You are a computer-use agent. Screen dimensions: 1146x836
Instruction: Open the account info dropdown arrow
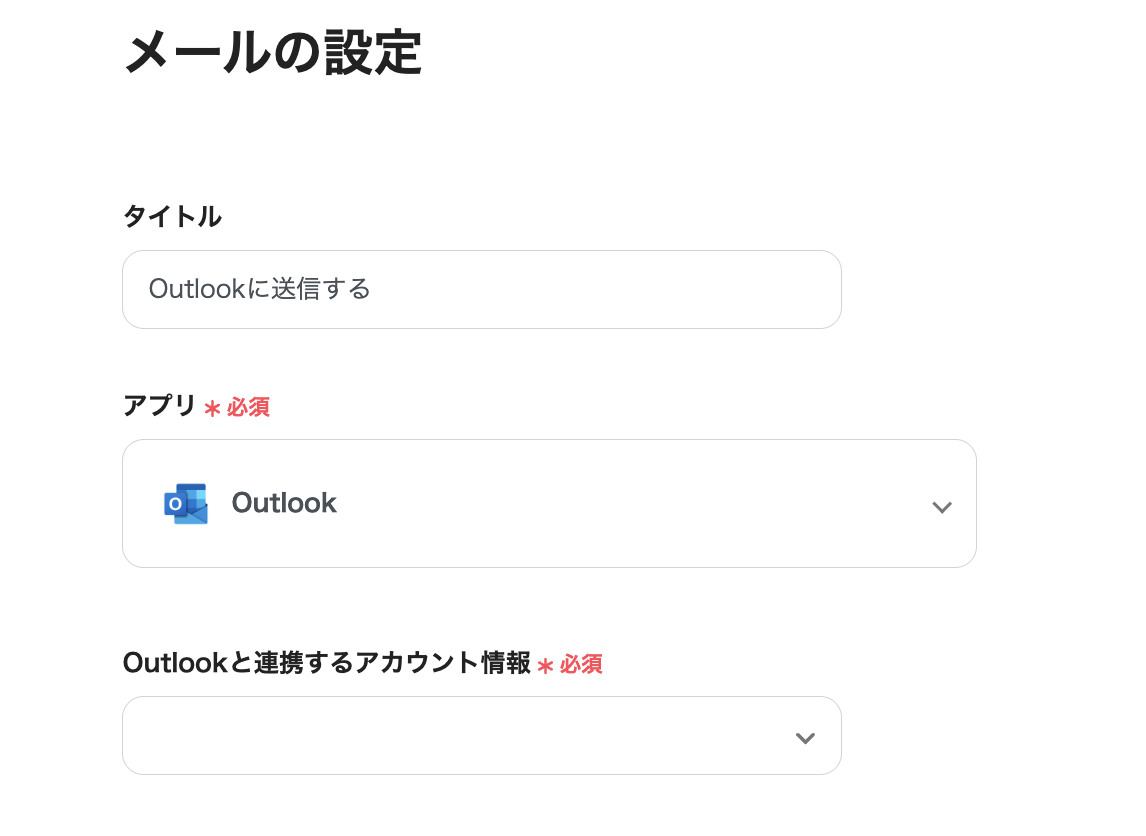pyautogui.click(x=805, y=738)
